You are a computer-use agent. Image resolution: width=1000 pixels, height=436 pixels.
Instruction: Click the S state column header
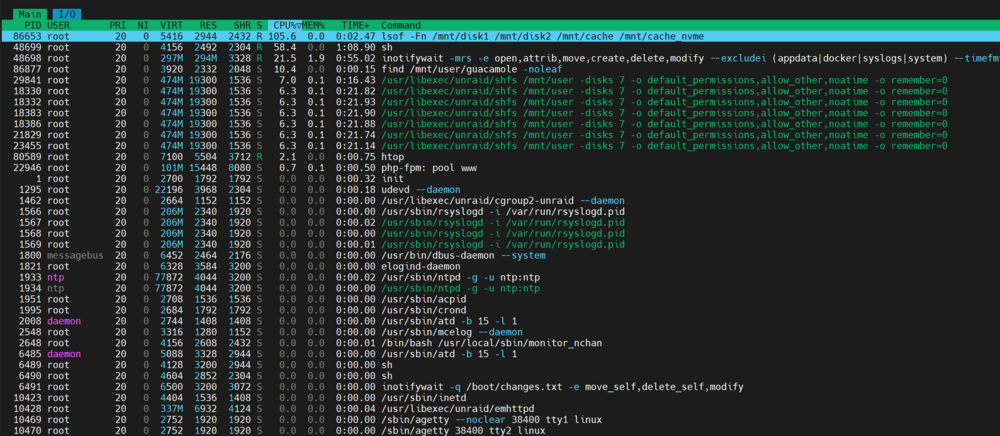coord(259,25)
